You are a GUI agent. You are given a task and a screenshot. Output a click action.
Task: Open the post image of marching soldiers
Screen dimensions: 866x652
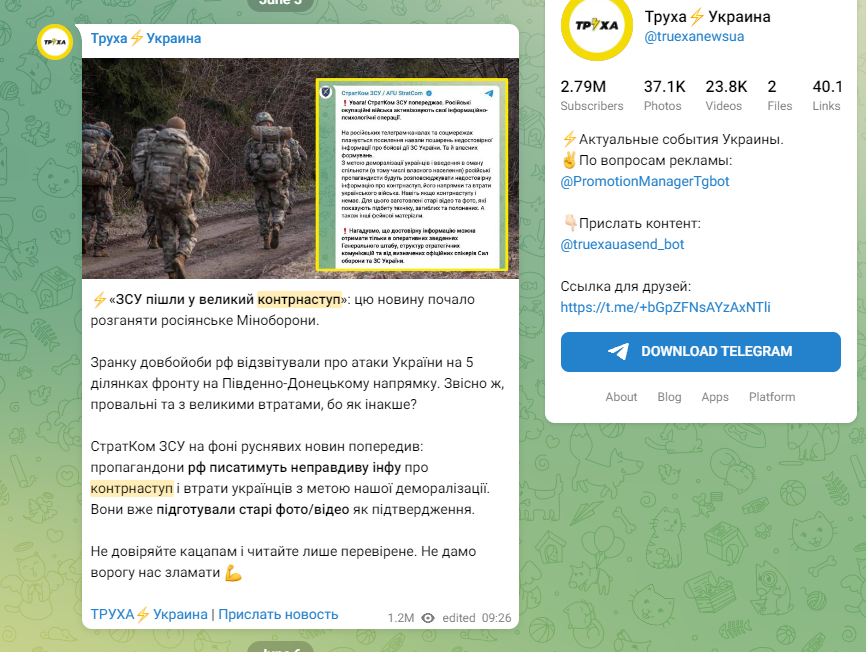[300, 168]
